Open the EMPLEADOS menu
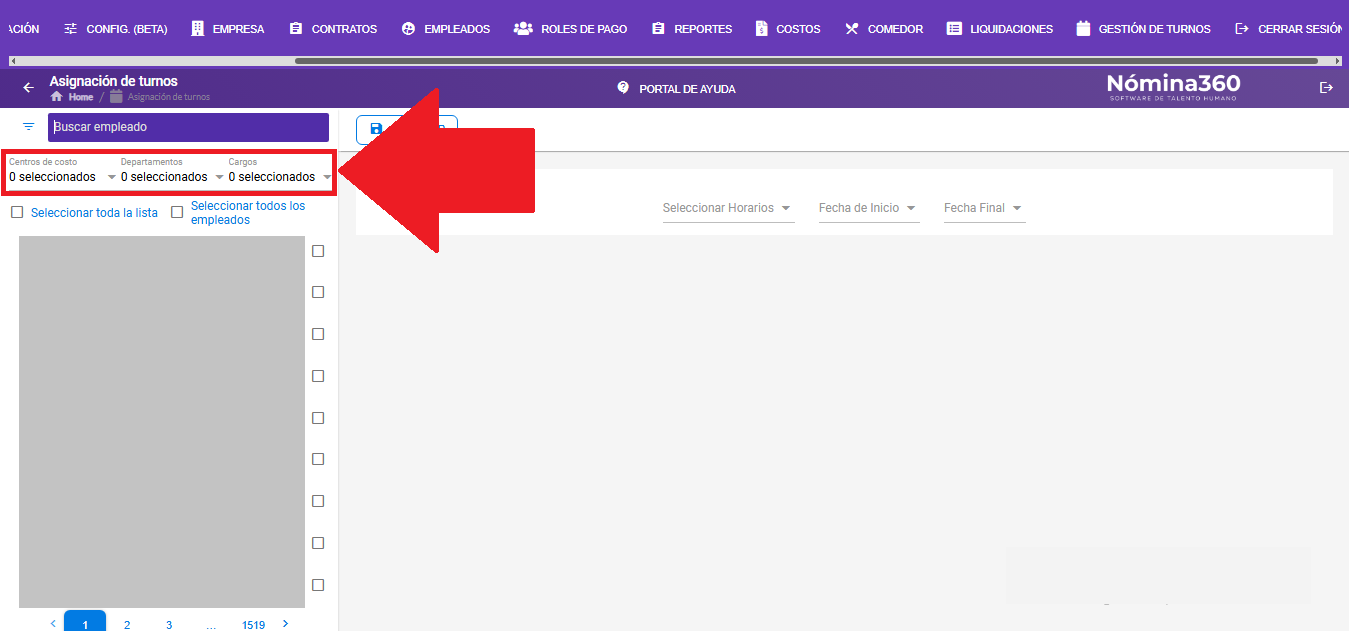Image resolution: width=1349 pixels, height=631 pixels. click(446, 29)
